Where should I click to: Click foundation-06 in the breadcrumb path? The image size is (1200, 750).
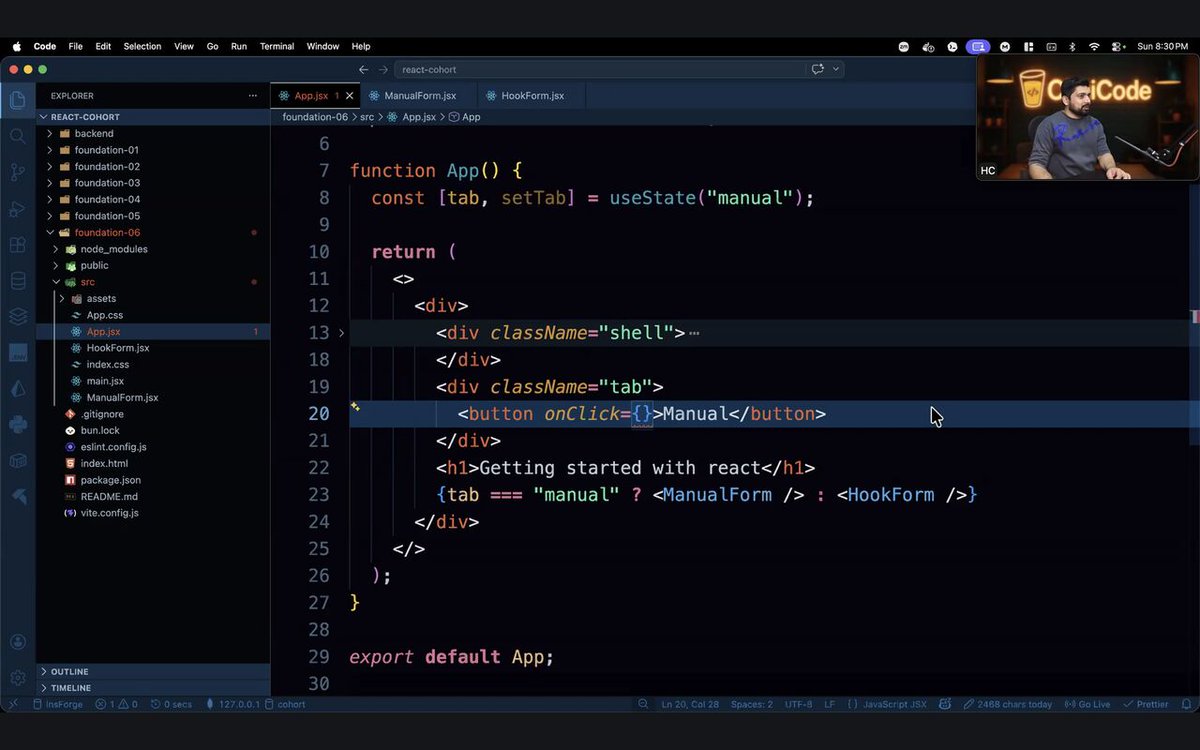tap(315, 117)
